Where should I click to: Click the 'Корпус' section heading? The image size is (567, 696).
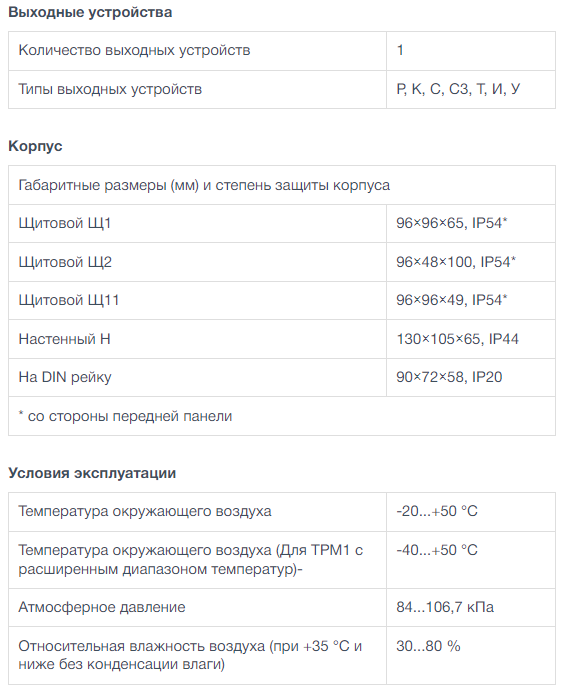(36, 146)
